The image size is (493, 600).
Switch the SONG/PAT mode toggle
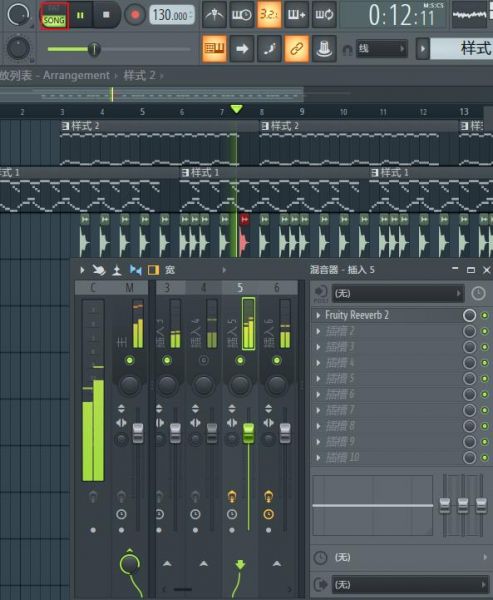pyautogui.click(x=54, y=16)
